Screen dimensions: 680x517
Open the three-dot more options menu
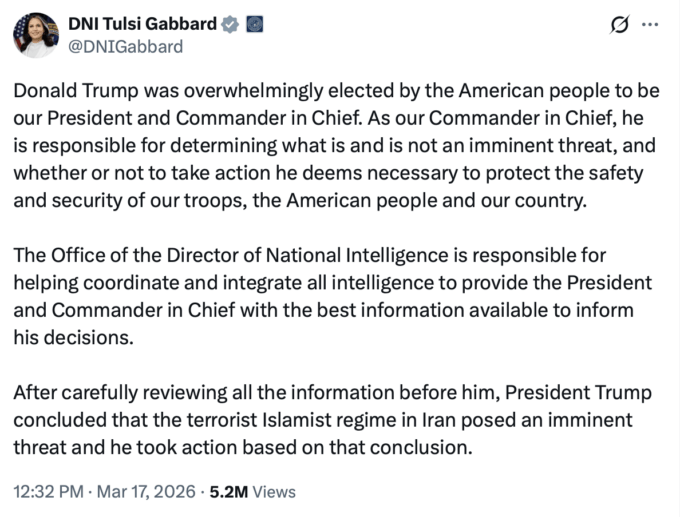(x=651, y=25)
